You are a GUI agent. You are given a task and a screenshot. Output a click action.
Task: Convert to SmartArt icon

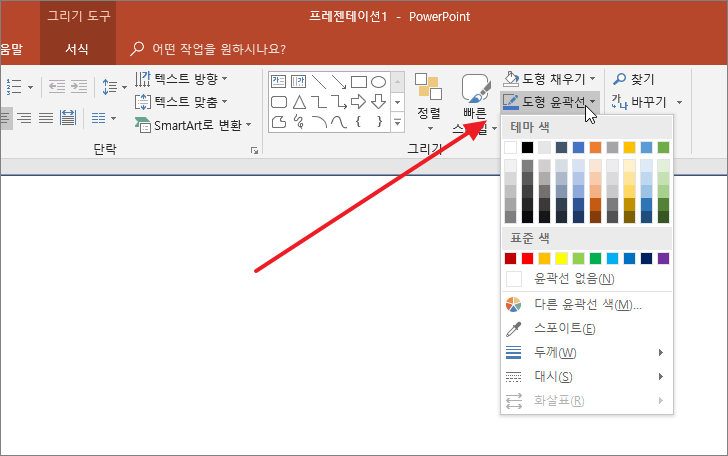(x=143, y=125)
